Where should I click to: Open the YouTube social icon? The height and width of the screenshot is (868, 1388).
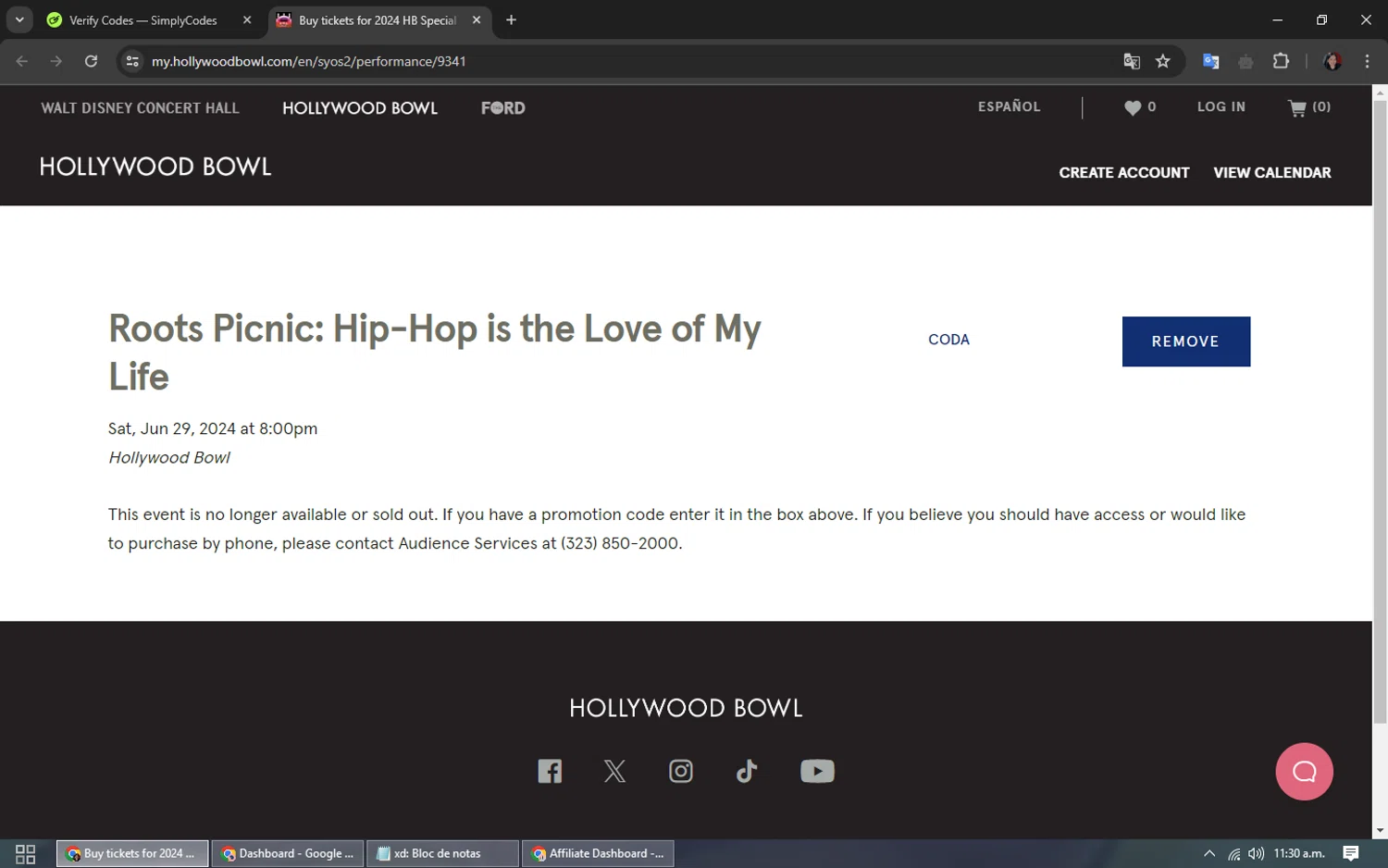817,771
